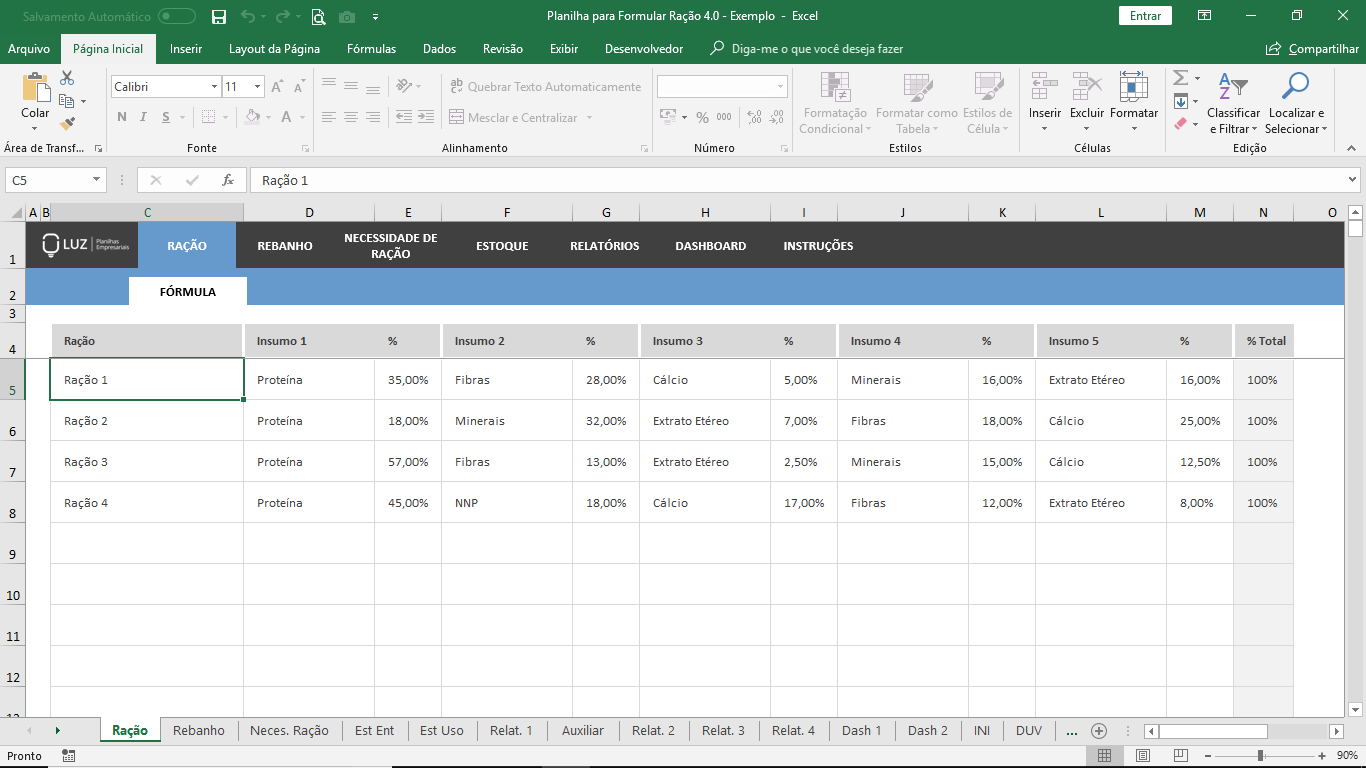
Task: Click the Undo arrow in title bar
Action: click(x=248, y=16)
